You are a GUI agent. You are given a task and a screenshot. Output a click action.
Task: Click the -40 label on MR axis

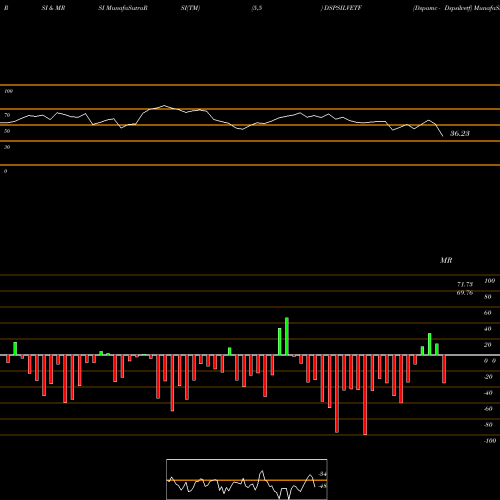click(488, 393)
